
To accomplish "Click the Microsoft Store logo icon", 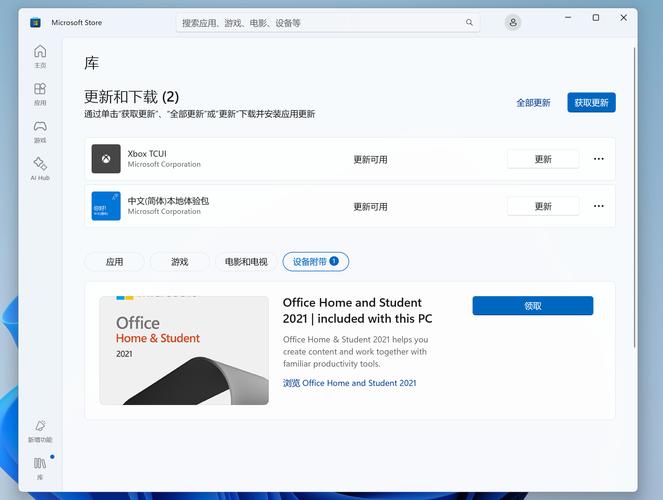I will pyautogui.click(x=36, y=22).
